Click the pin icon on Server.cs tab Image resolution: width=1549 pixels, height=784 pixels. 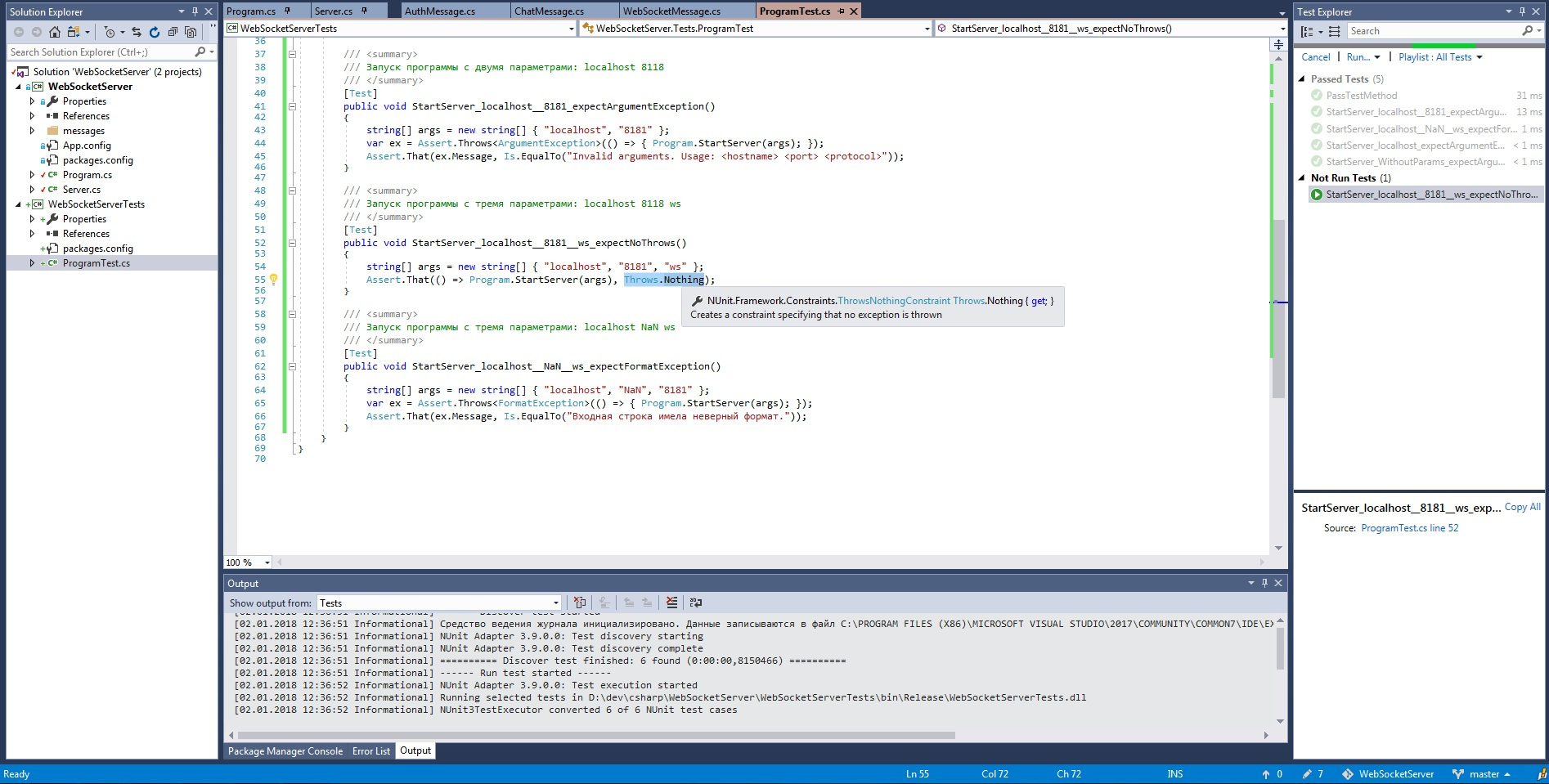click(x=364, y=11)
